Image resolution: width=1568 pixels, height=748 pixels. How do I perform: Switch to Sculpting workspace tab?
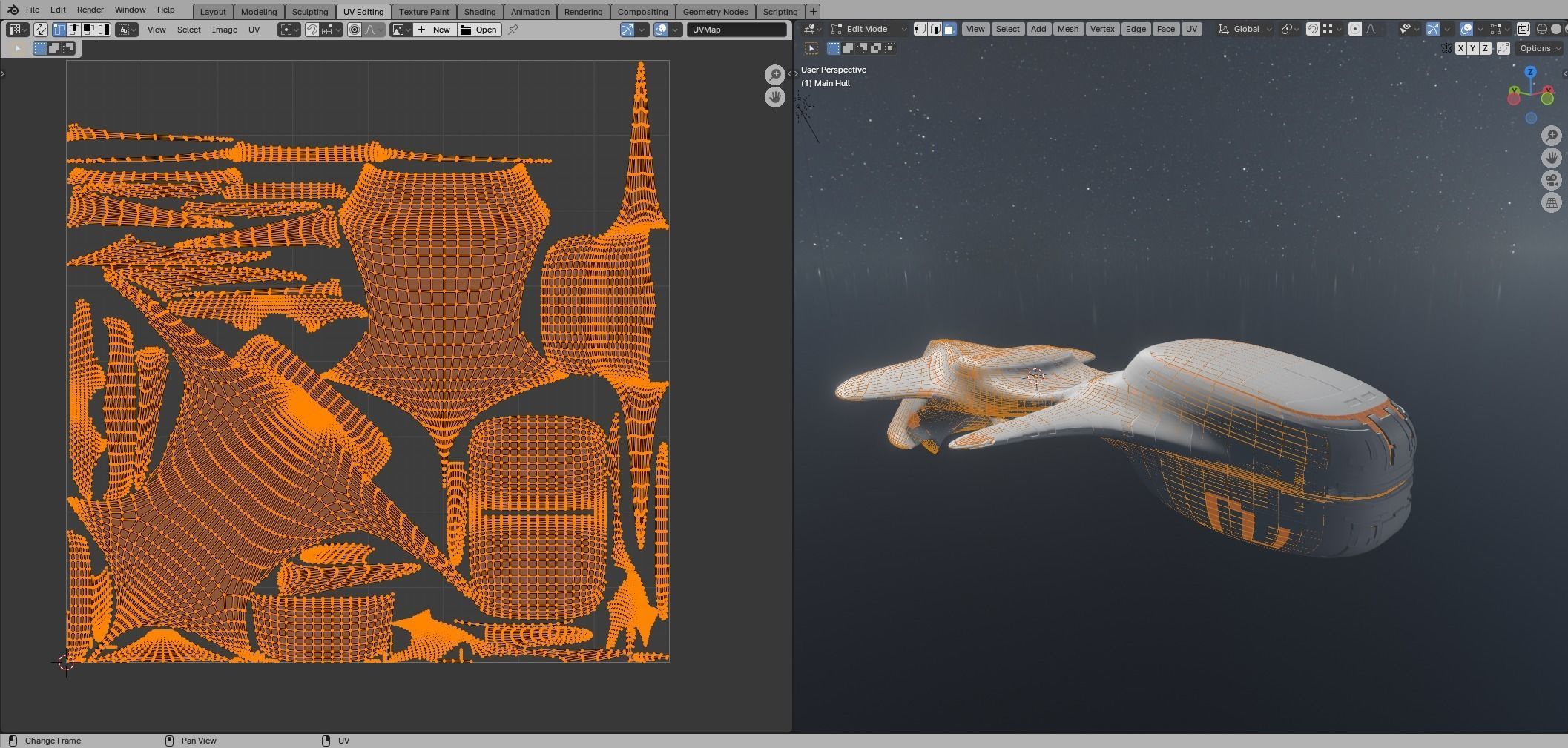(x=309, y=11)
